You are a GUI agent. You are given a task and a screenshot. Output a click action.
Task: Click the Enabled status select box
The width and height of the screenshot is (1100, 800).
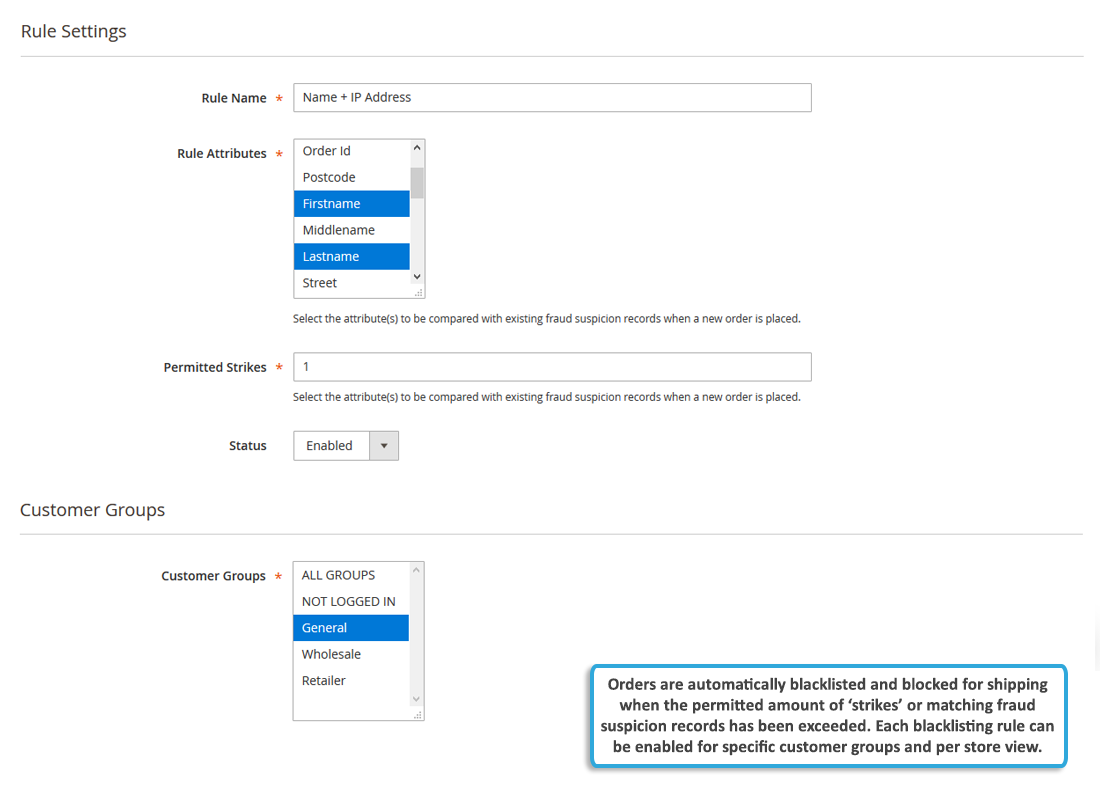tap(346, 446)
